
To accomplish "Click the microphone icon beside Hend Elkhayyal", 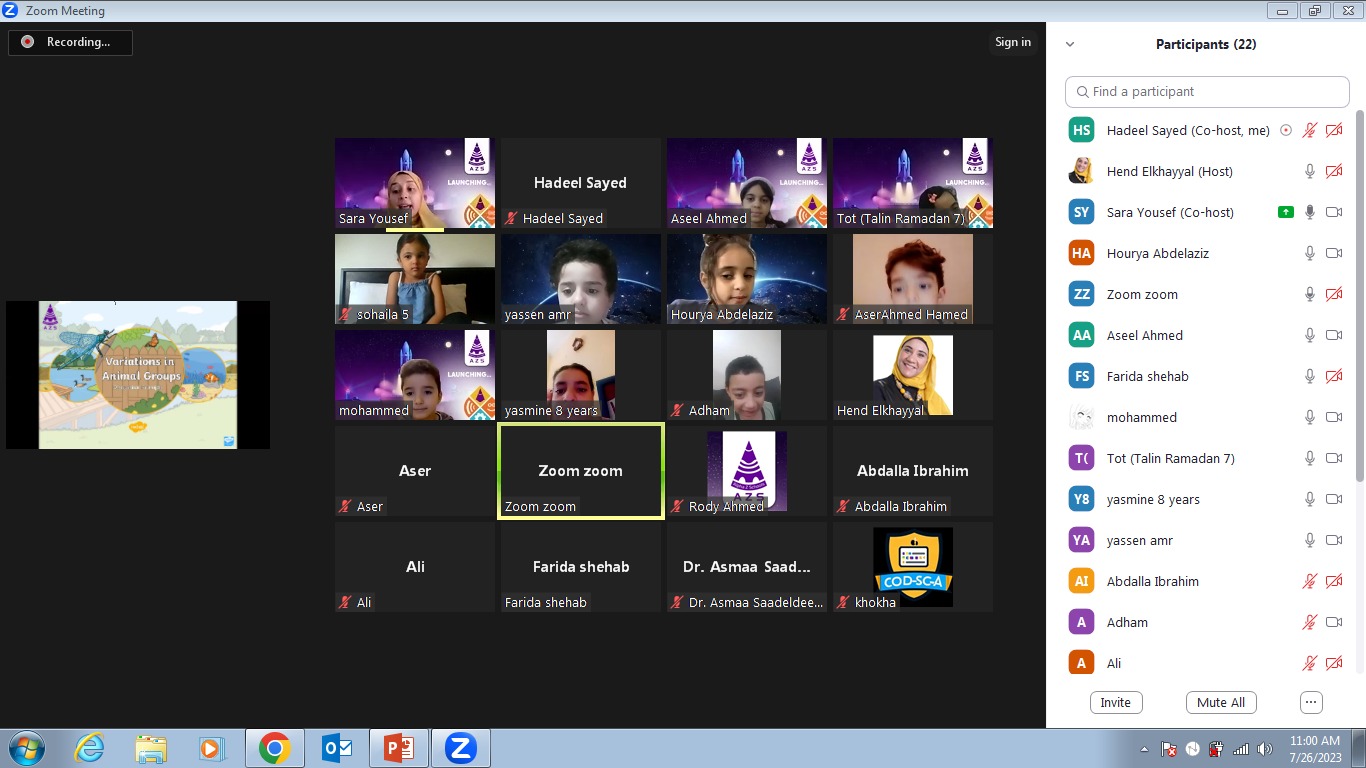I will tap(1309, 172).
